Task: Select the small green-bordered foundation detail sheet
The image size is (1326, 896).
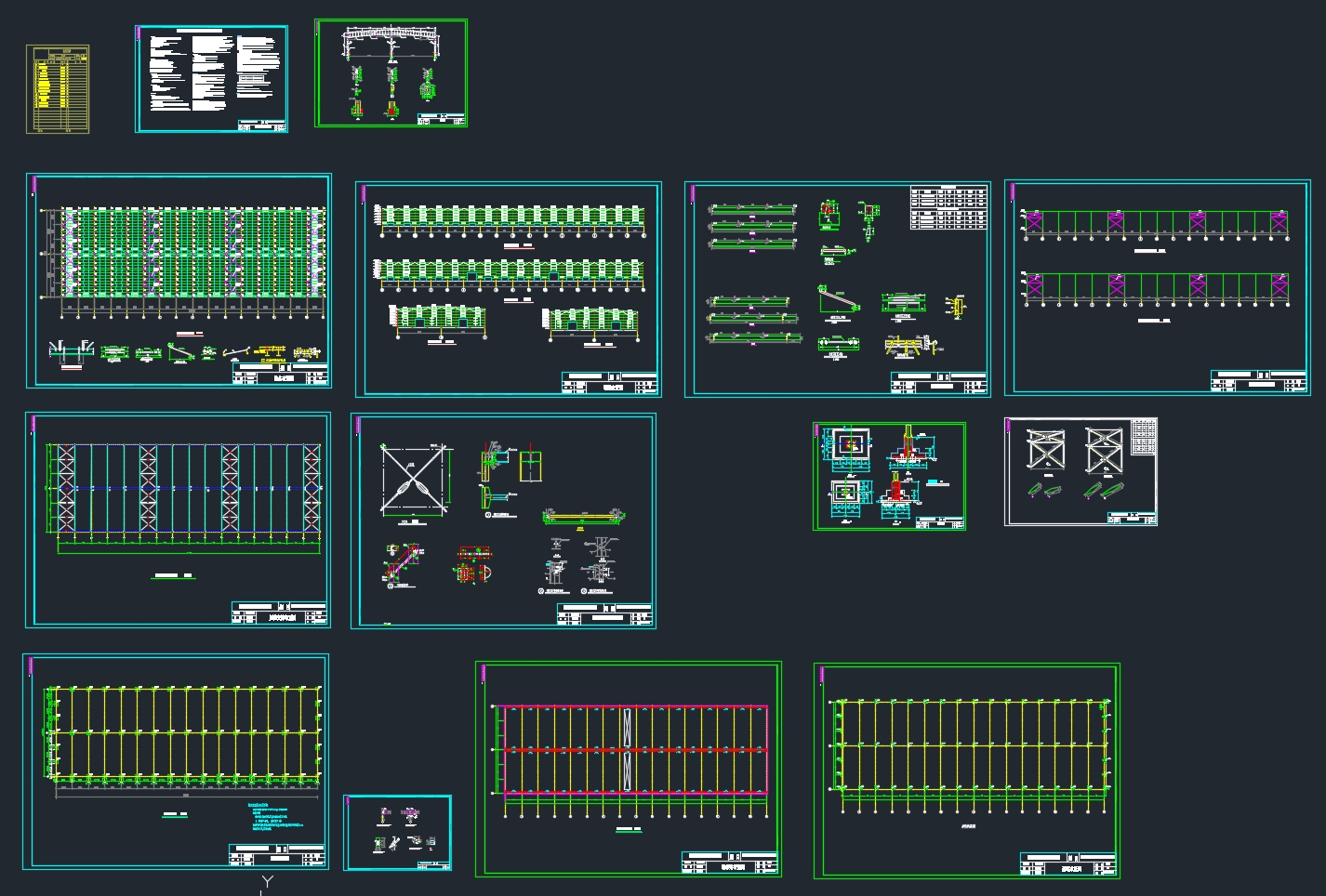Action: 889,476
